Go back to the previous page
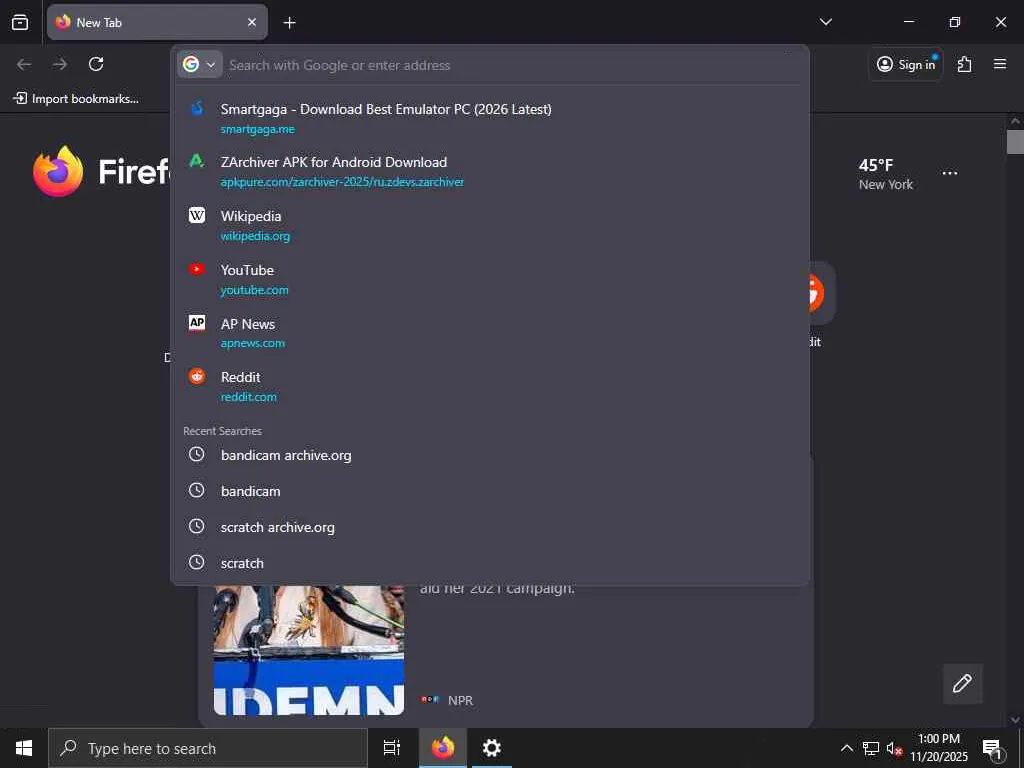Image resolution: width=1024 pixels, height=768 pixels. (x=24, y=64)
